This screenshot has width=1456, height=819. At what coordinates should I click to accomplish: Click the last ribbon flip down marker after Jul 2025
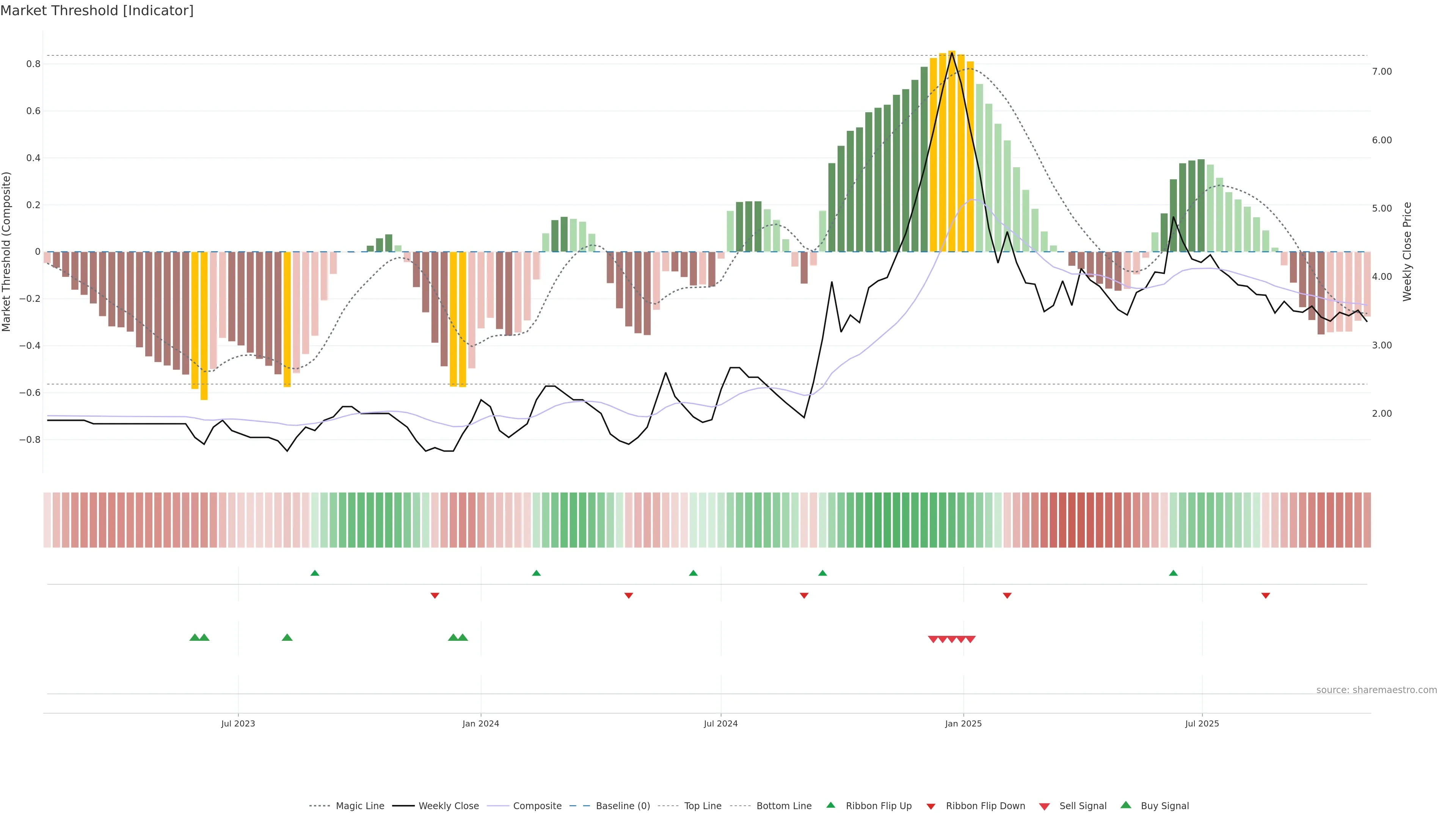(x=1266, y=596)
